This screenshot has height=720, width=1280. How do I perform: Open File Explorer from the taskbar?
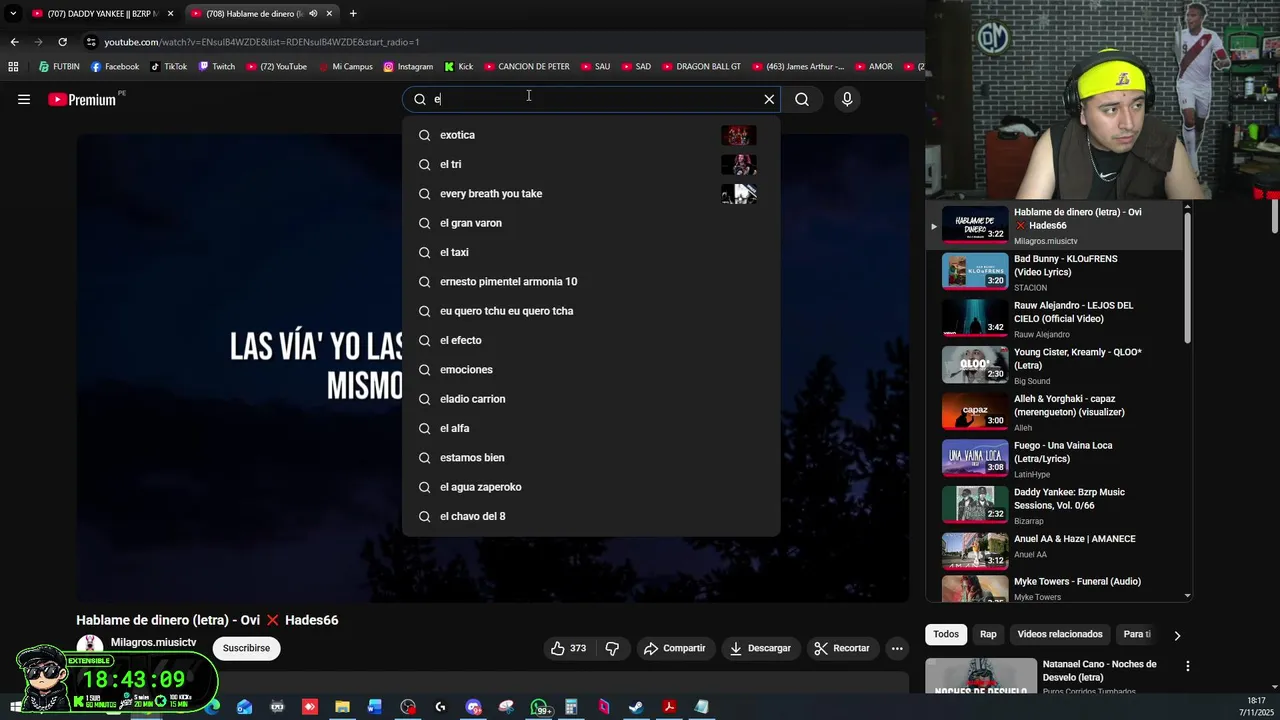tap(342, 707)
